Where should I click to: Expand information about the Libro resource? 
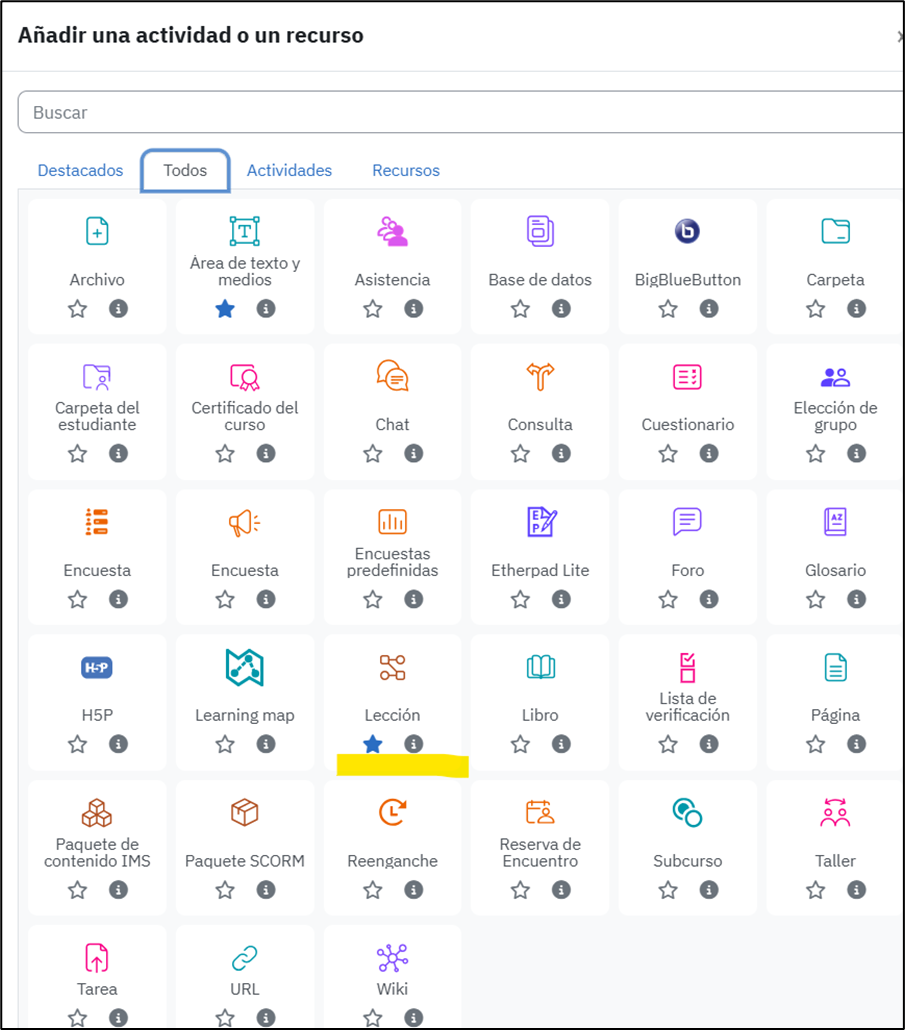(x=561, y=744)
